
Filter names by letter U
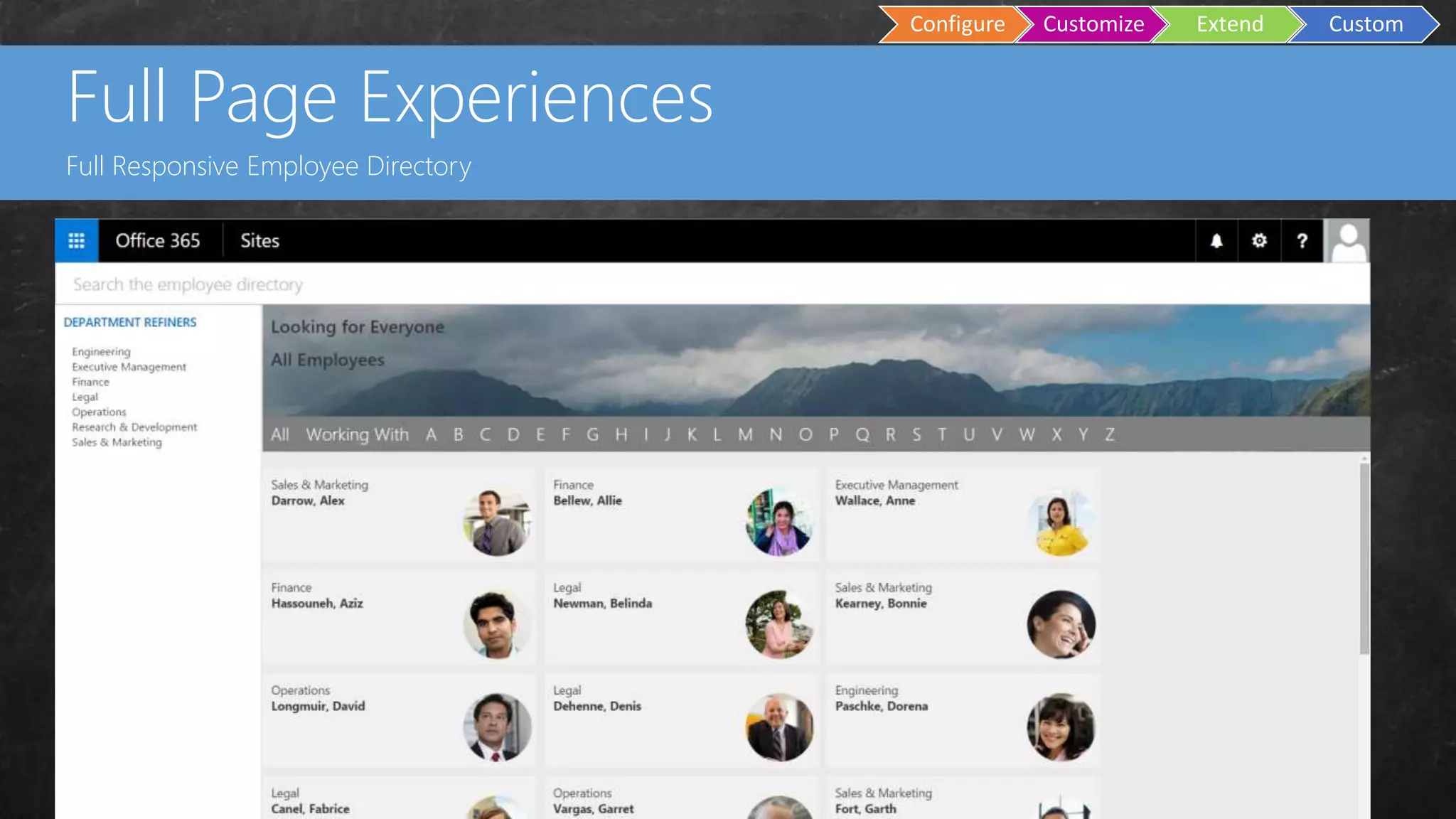[969, 434]
